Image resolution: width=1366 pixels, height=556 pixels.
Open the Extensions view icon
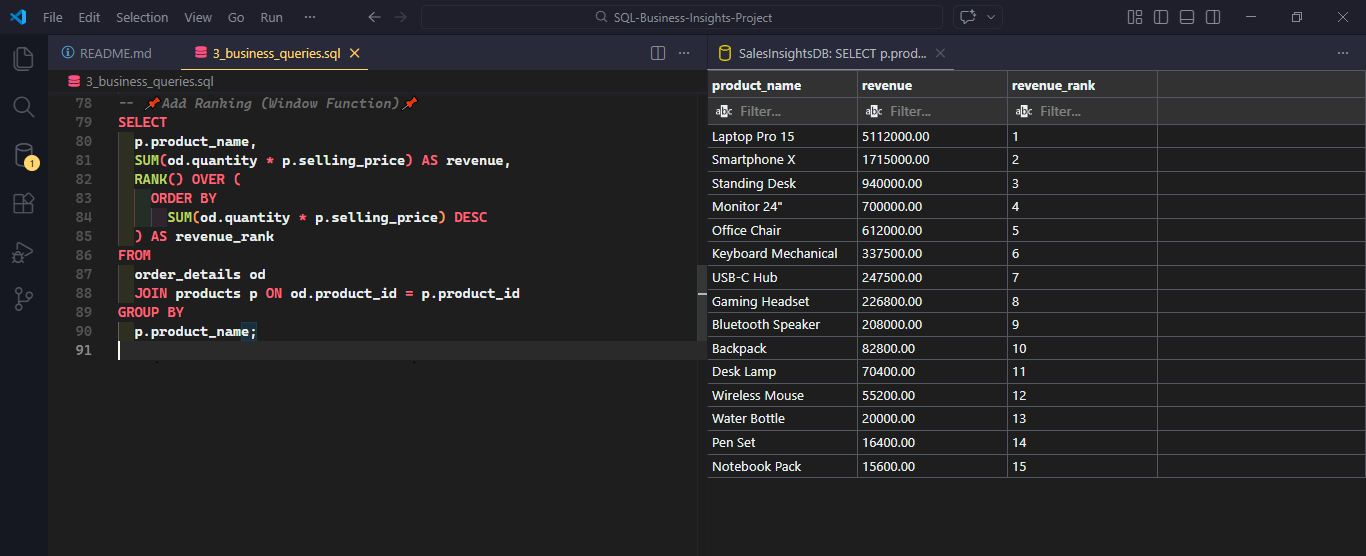(x=23, y=204)
